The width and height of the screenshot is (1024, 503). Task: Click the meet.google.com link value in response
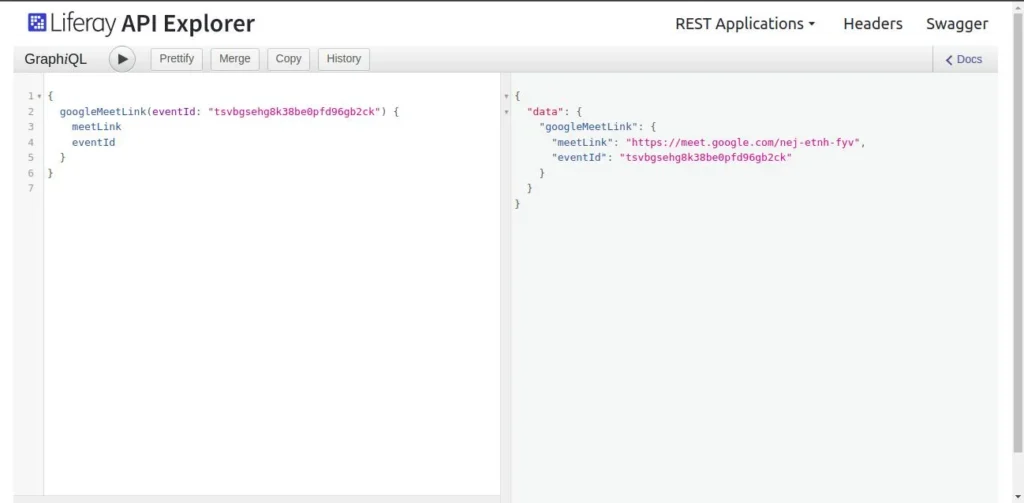[x=745, y=142]
